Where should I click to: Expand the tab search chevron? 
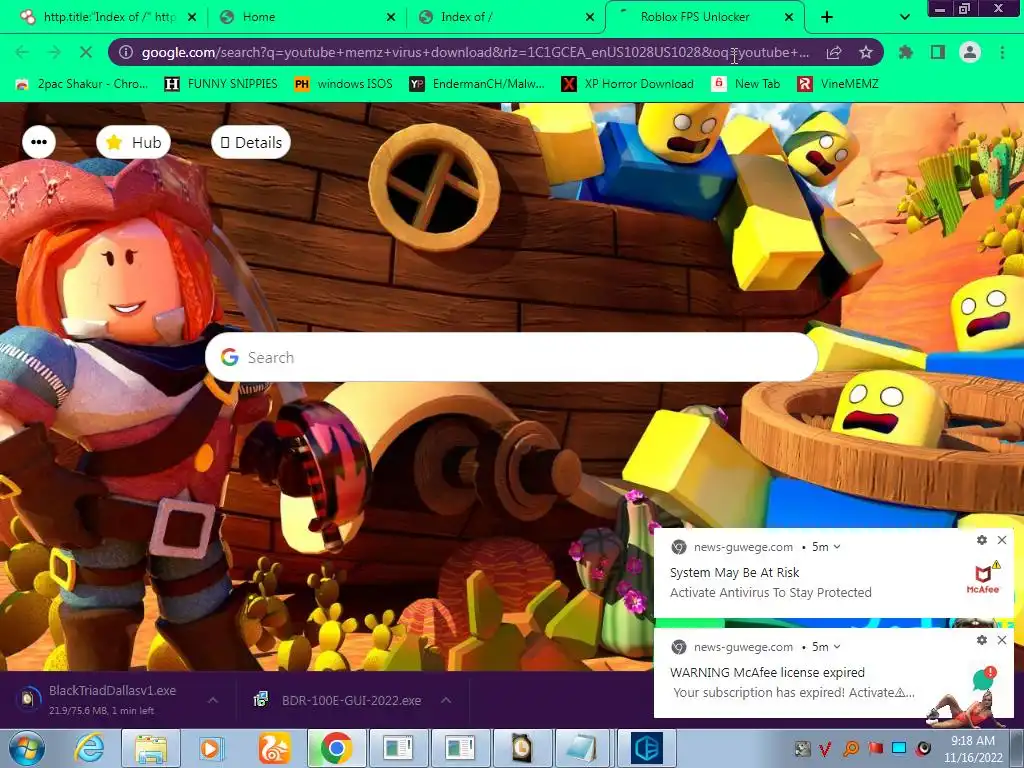tap(904, 17)
